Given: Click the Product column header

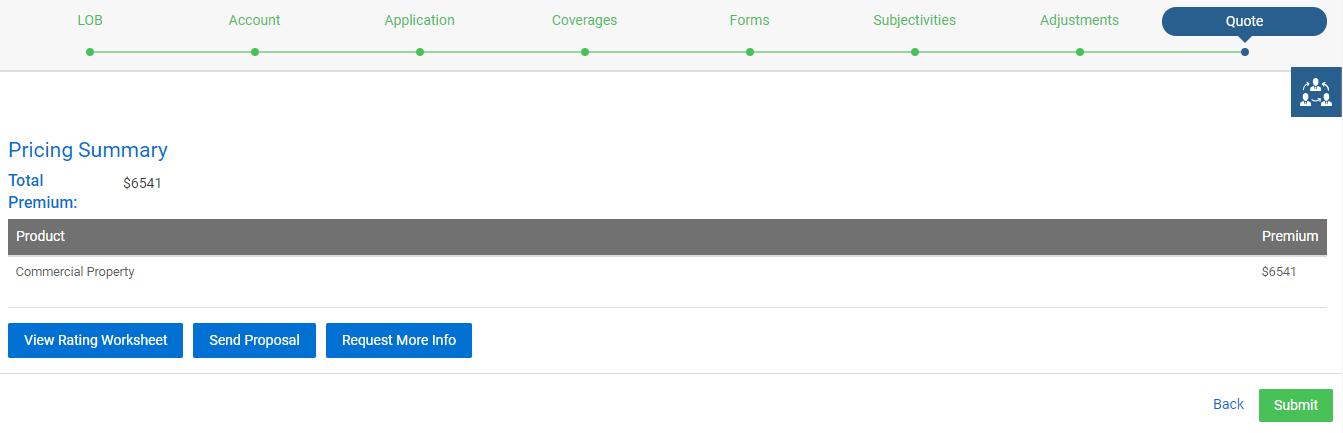Looking at the screenshot, I should point(40,236).
